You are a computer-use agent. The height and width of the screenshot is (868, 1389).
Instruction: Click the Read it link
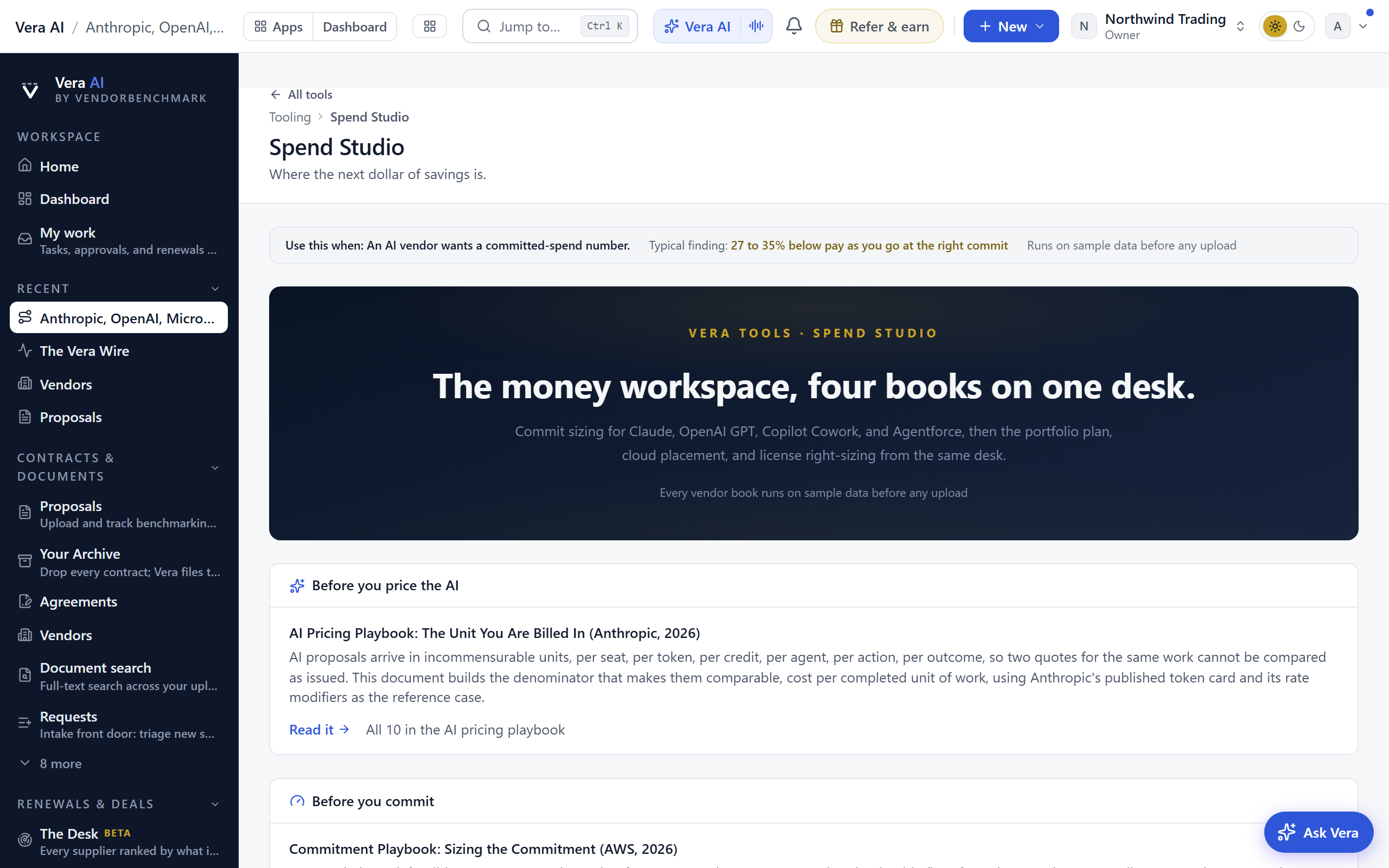coord(319,730)
